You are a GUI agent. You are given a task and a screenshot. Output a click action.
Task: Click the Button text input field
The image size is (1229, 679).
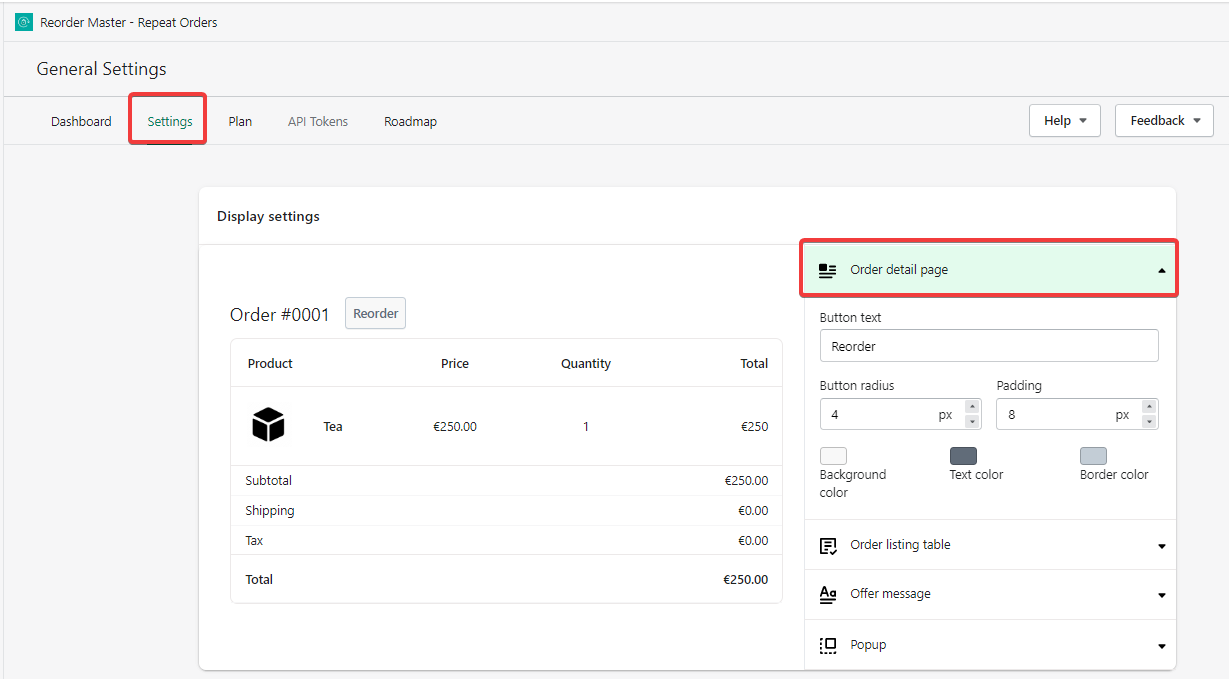click(988, 346)
